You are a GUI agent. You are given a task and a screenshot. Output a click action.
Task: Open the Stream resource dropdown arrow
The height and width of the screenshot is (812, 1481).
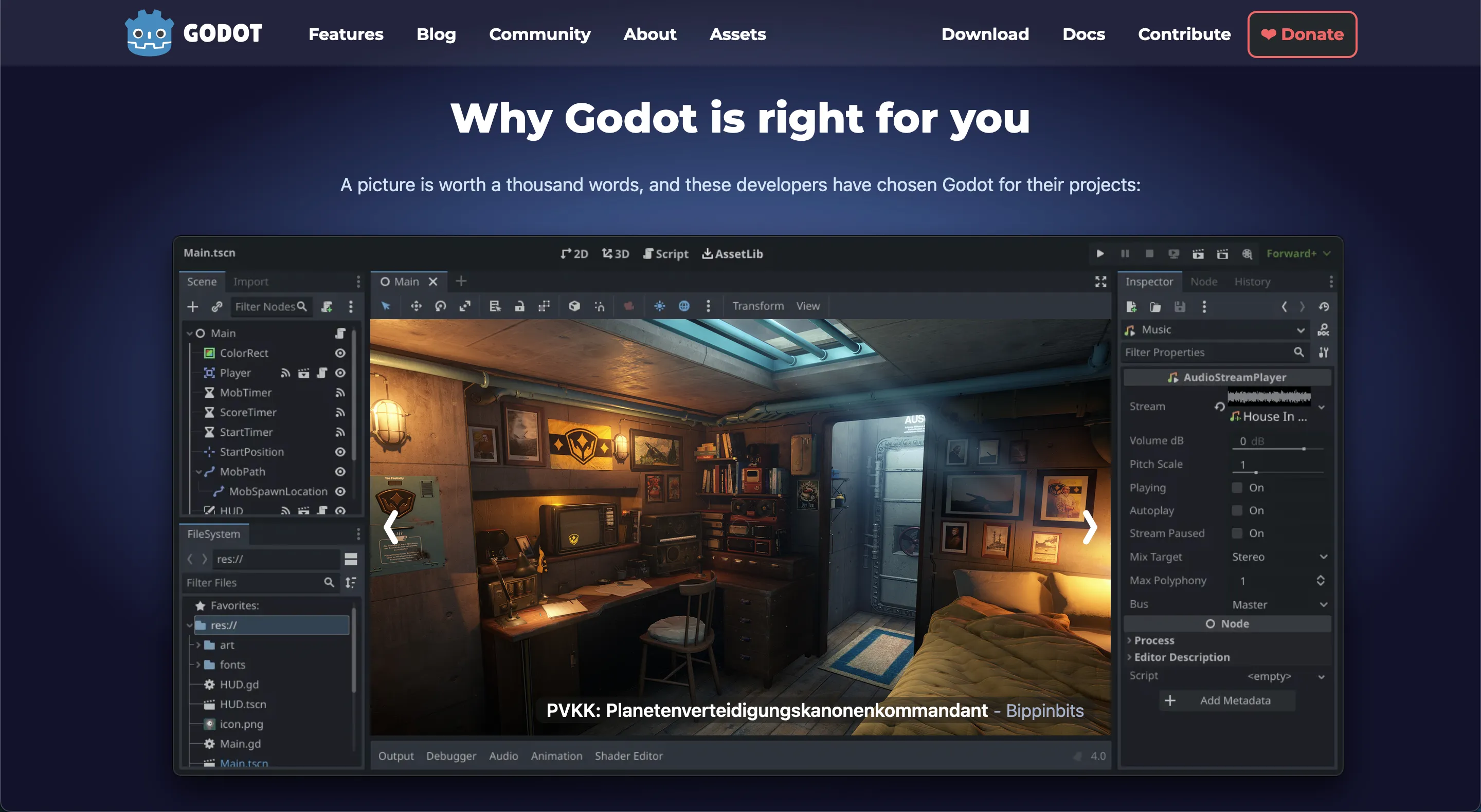tap(1322, 408)
